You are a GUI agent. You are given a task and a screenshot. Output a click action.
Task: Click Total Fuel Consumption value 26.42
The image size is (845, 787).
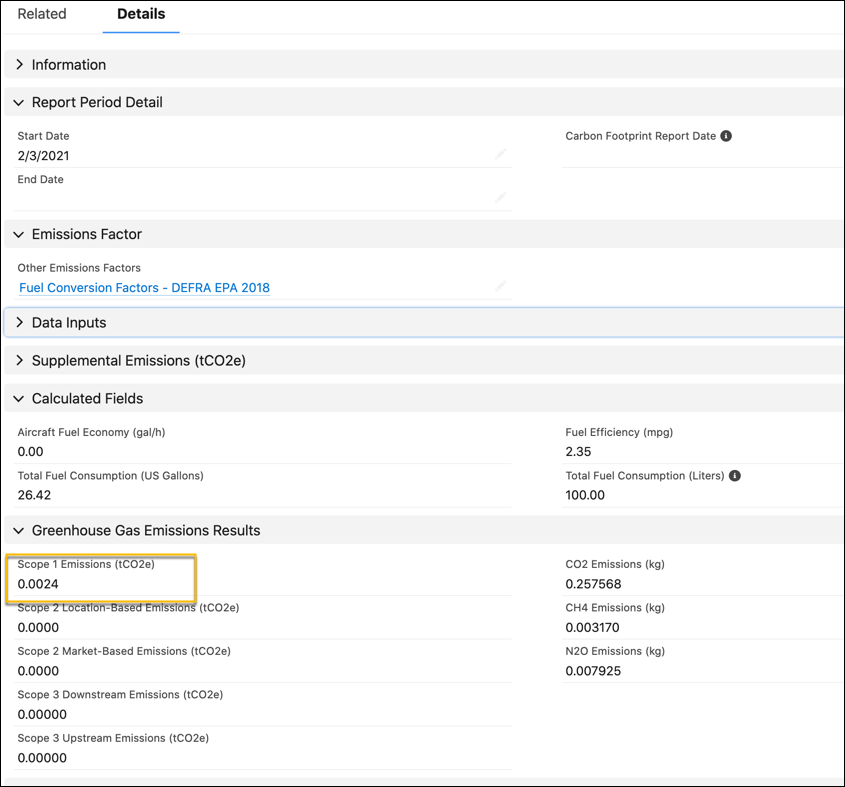click(34, 495)
